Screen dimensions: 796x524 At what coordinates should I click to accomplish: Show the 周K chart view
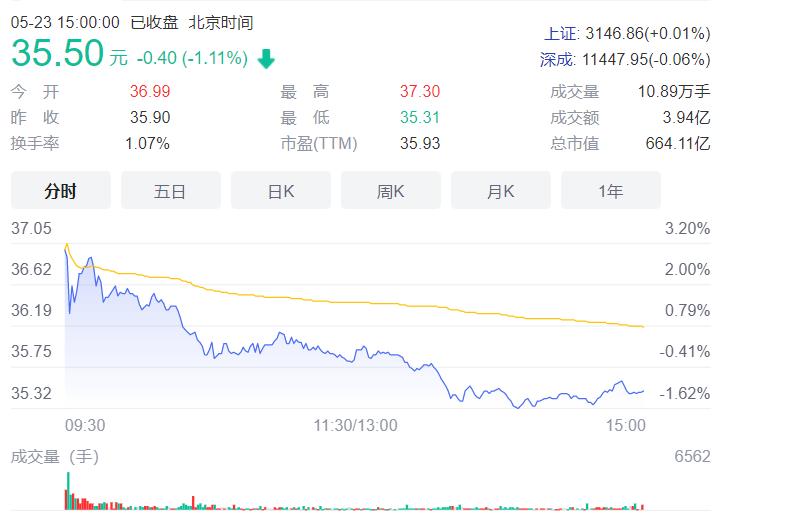coord(390,191)
